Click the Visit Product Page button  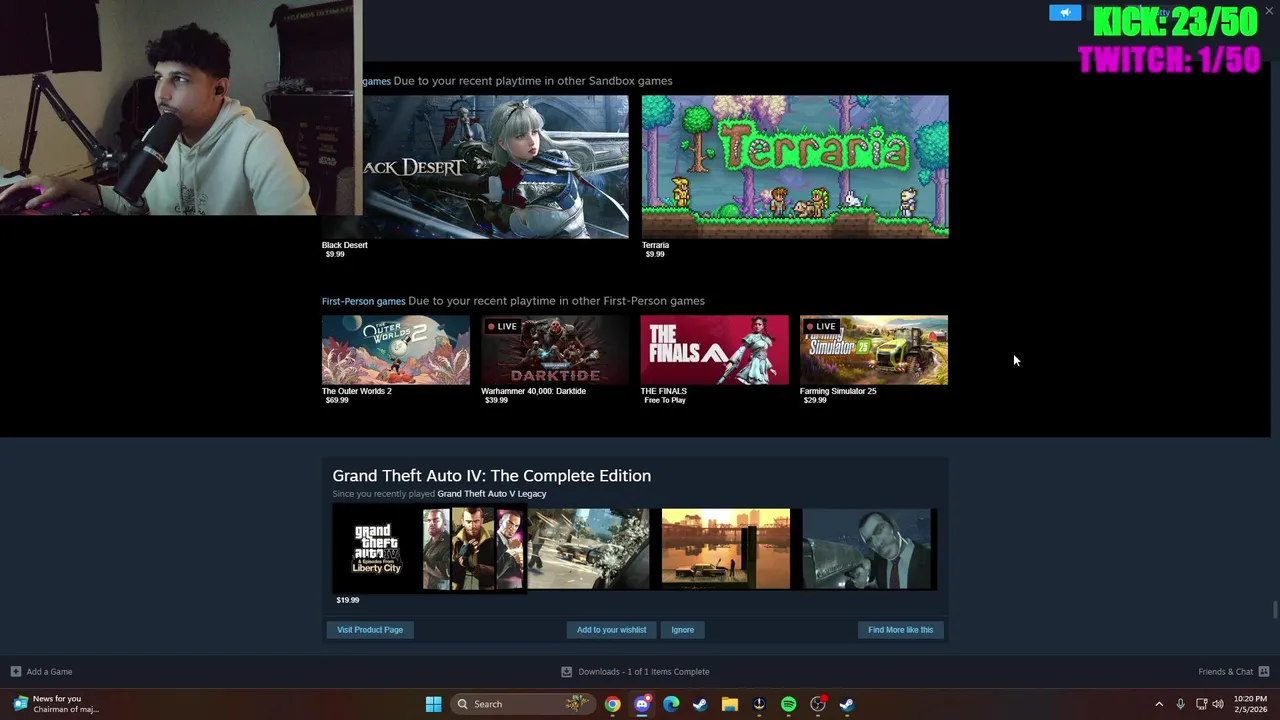coord(370,630)
